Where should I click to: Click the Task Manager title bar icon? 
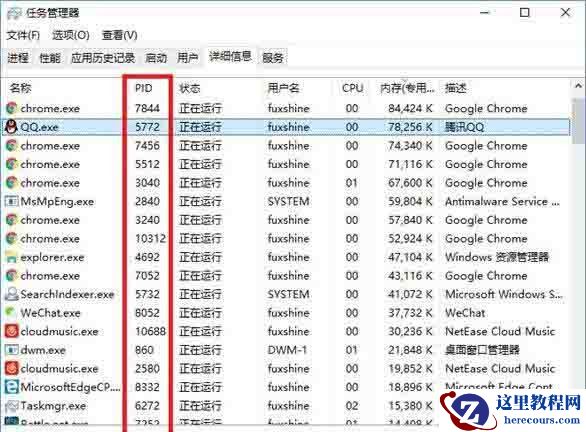[14, 13]
